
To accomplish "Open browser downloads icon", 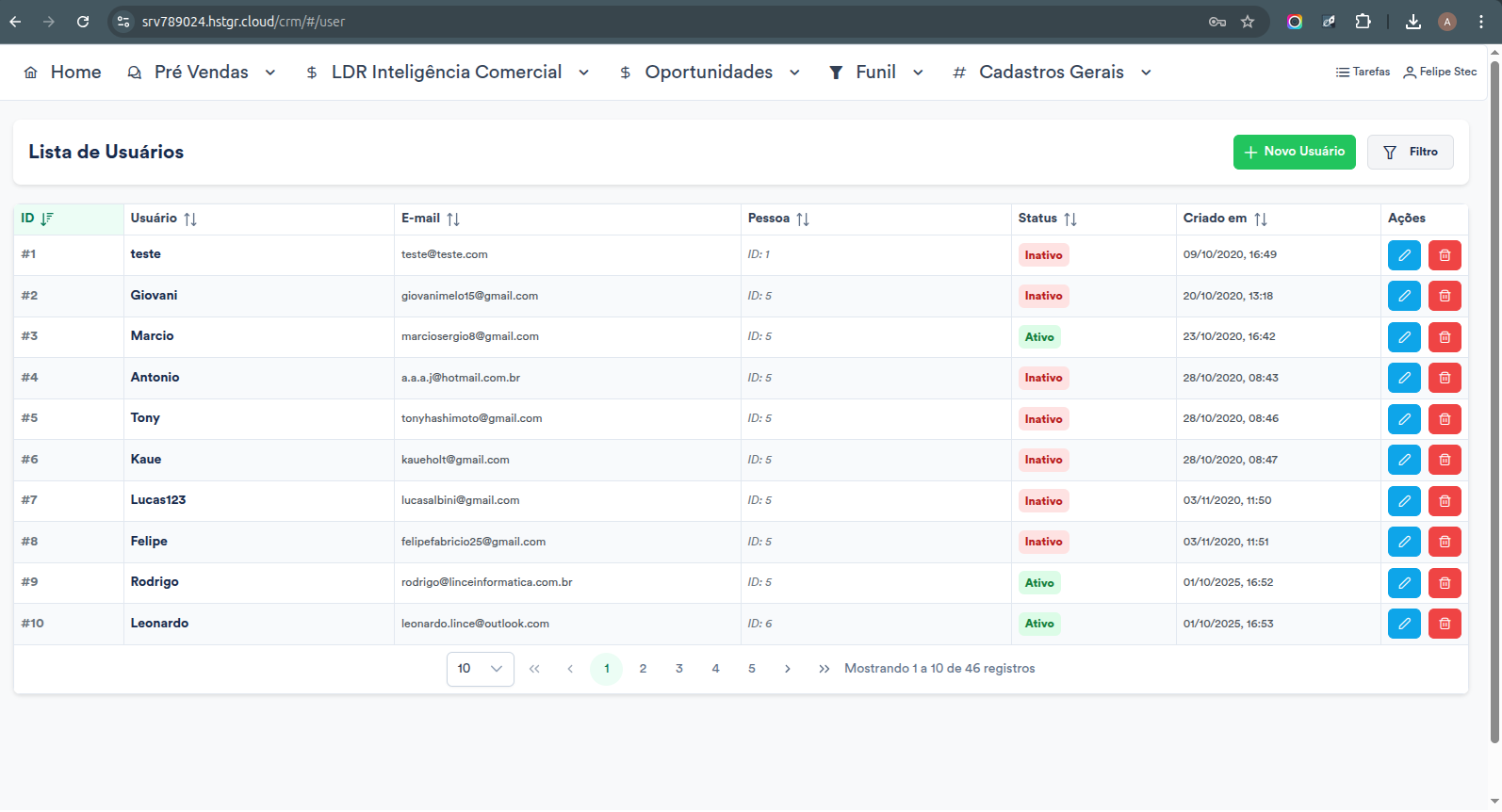I will [x=1412, y=22].
